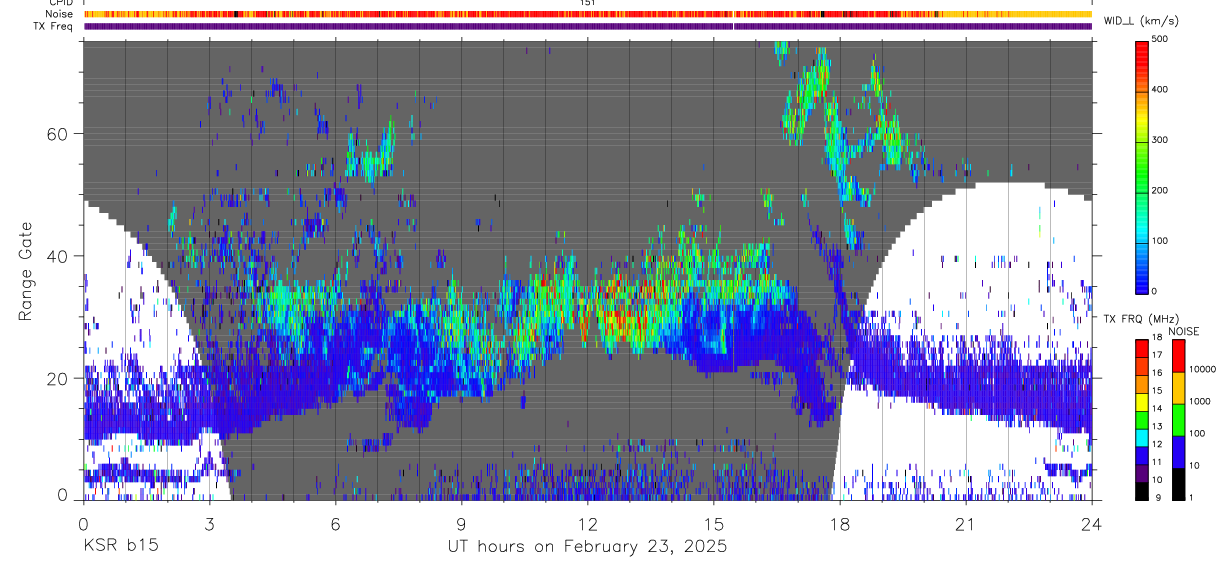Click the '1000' tick on noise legend
Viewport: 1228px width, 567px height.
pyautogui.click(x=1201, y=402)
